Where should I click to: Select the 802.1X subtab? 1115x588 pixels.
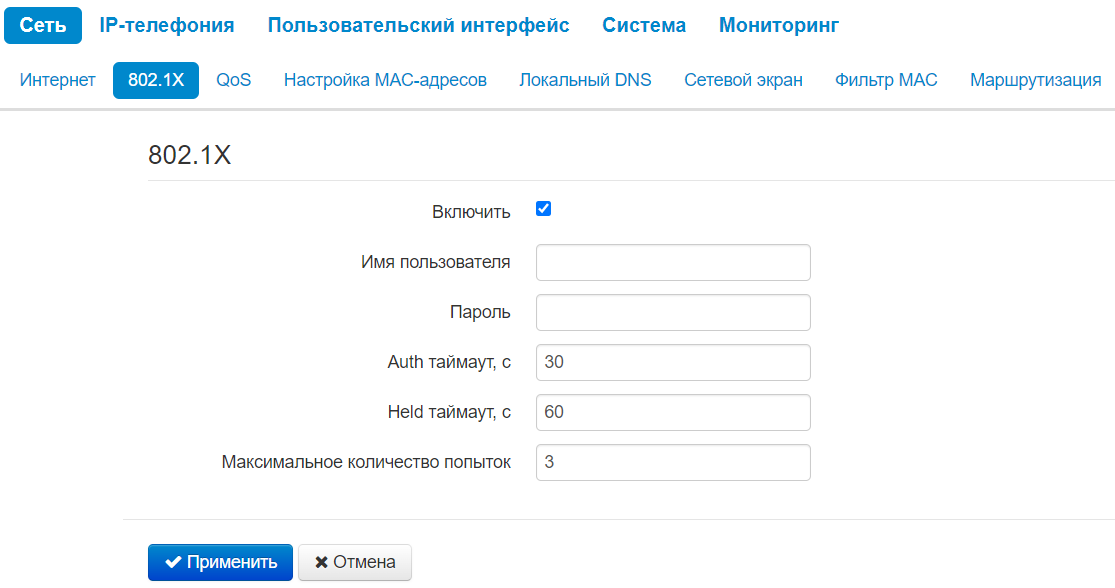pos(156,80)
